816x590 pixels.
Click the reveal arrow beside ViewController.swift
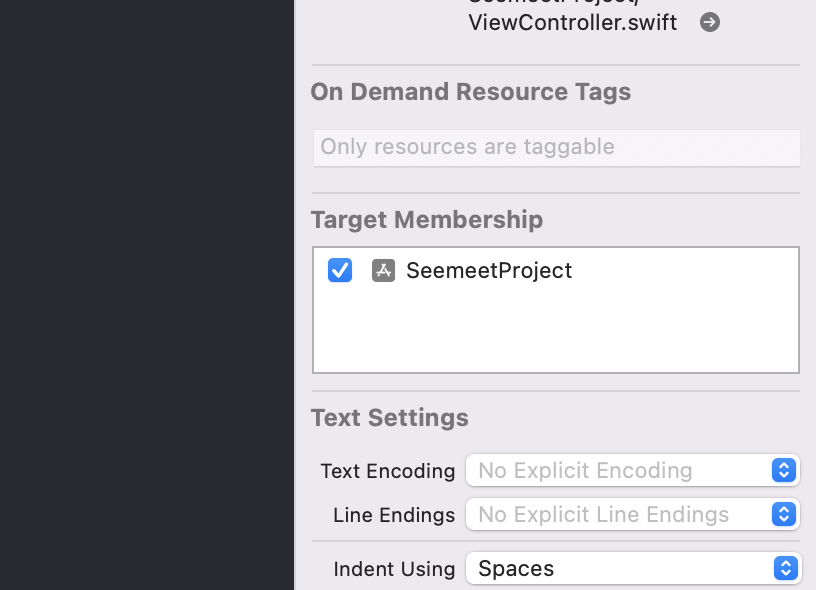(710, 22)
